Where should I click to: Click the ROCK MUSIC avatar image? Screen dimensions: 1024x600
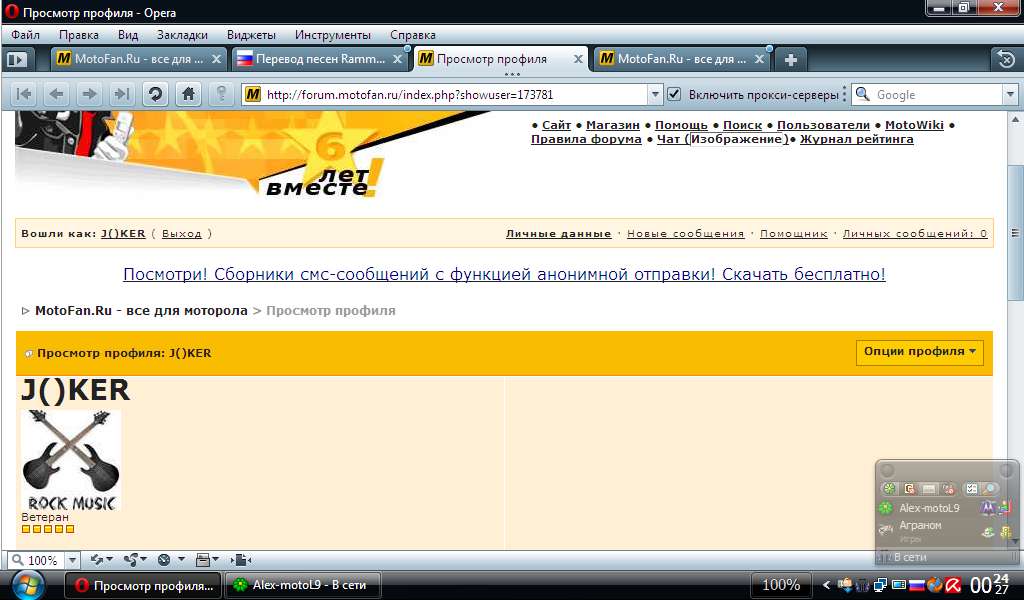click(71, 460)
